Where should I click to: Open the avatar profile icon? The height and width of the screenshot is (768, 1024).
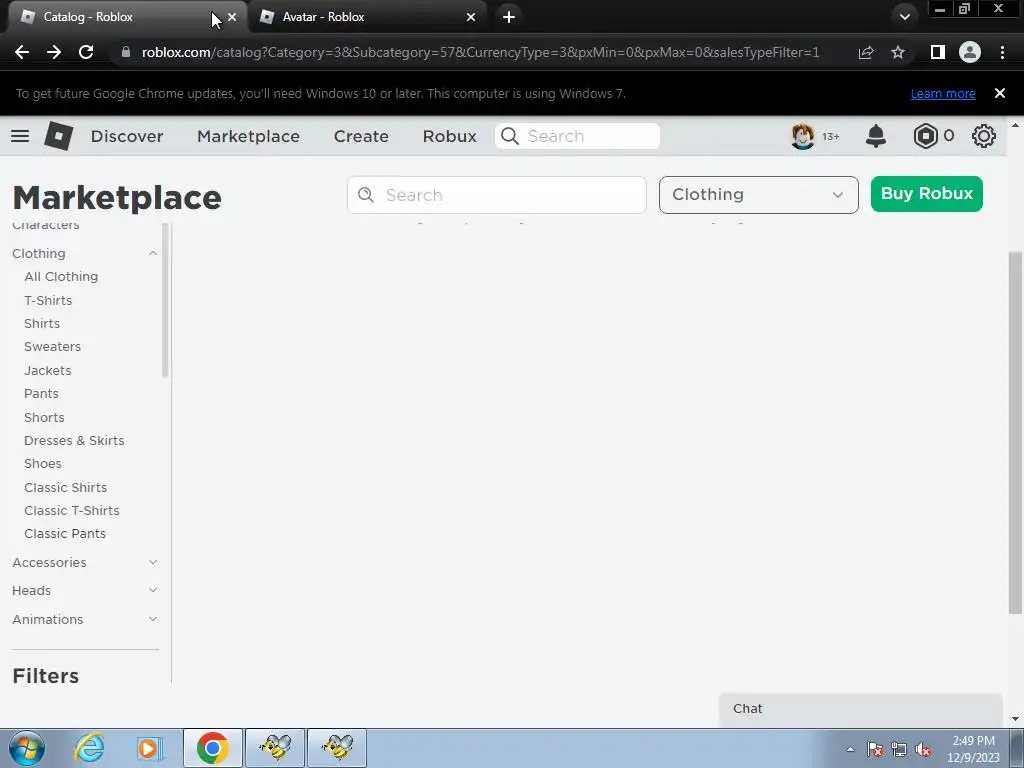coord(803,136)
